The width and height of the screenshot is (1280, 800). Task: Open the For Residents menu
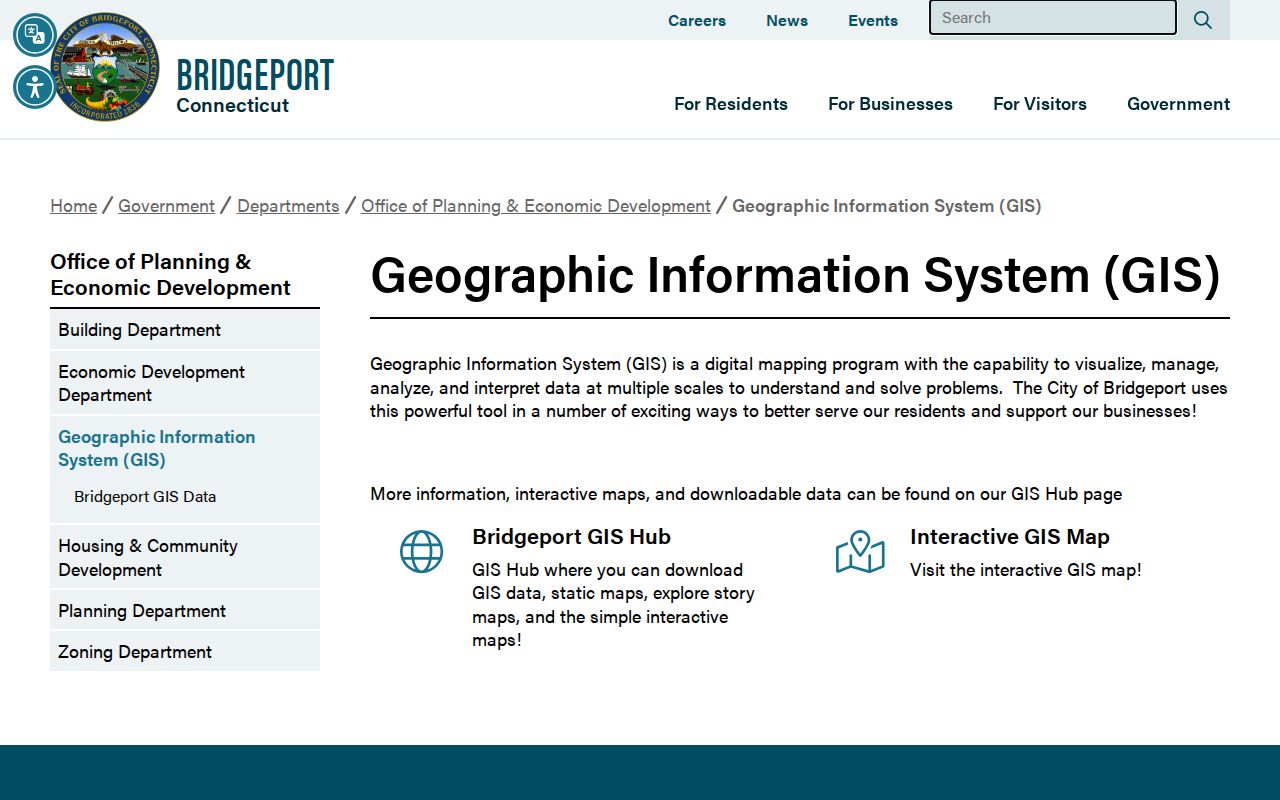click(731, 104)
